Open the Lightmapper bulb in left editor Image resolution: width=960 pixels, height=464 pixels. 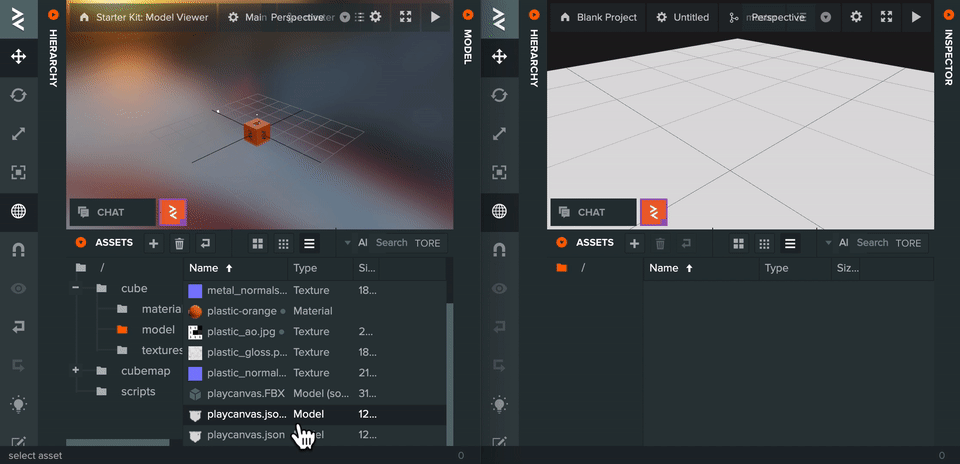(x=18, y=405)
